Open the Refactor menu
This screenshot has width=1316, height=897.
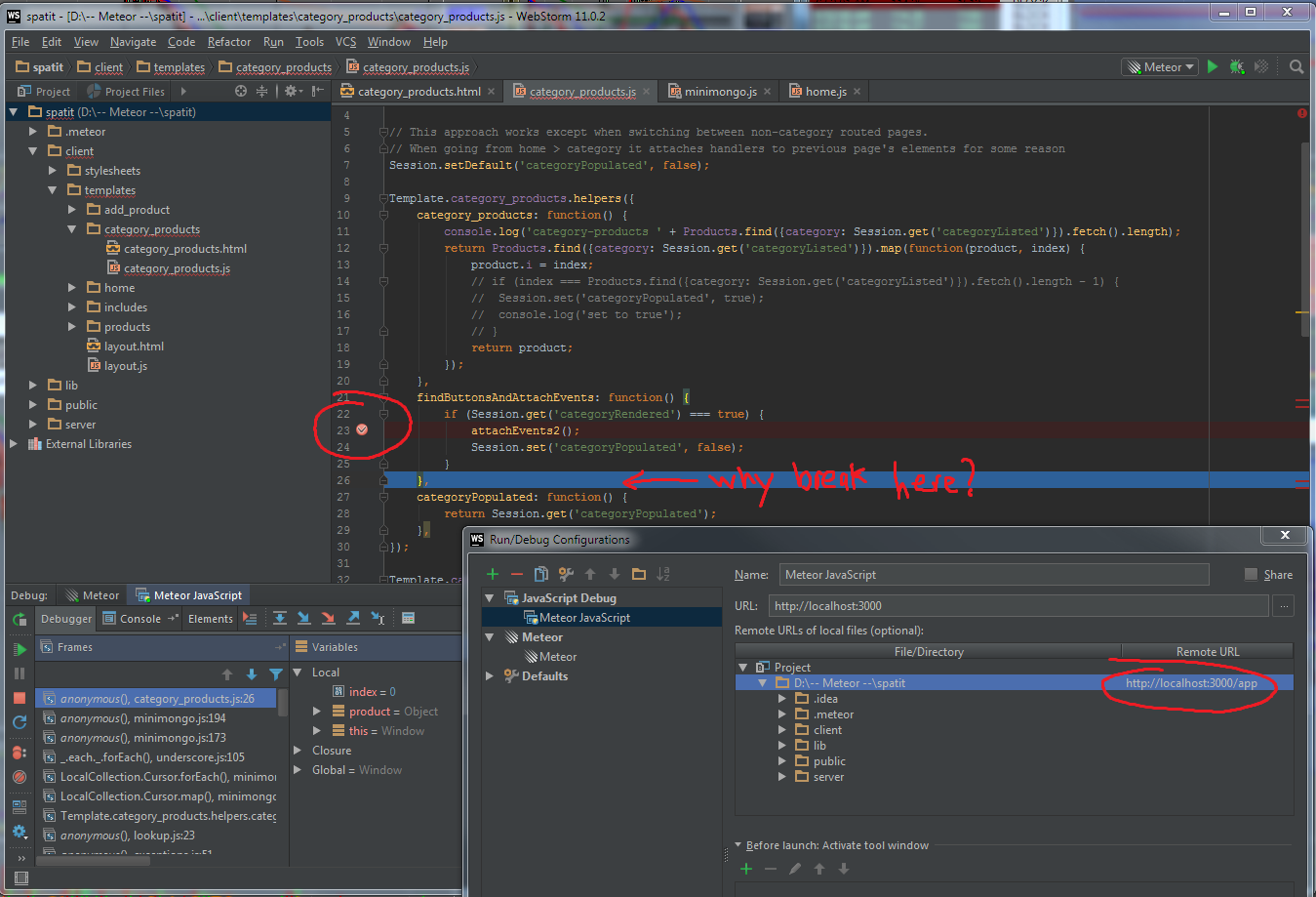(x=229, y=42)
